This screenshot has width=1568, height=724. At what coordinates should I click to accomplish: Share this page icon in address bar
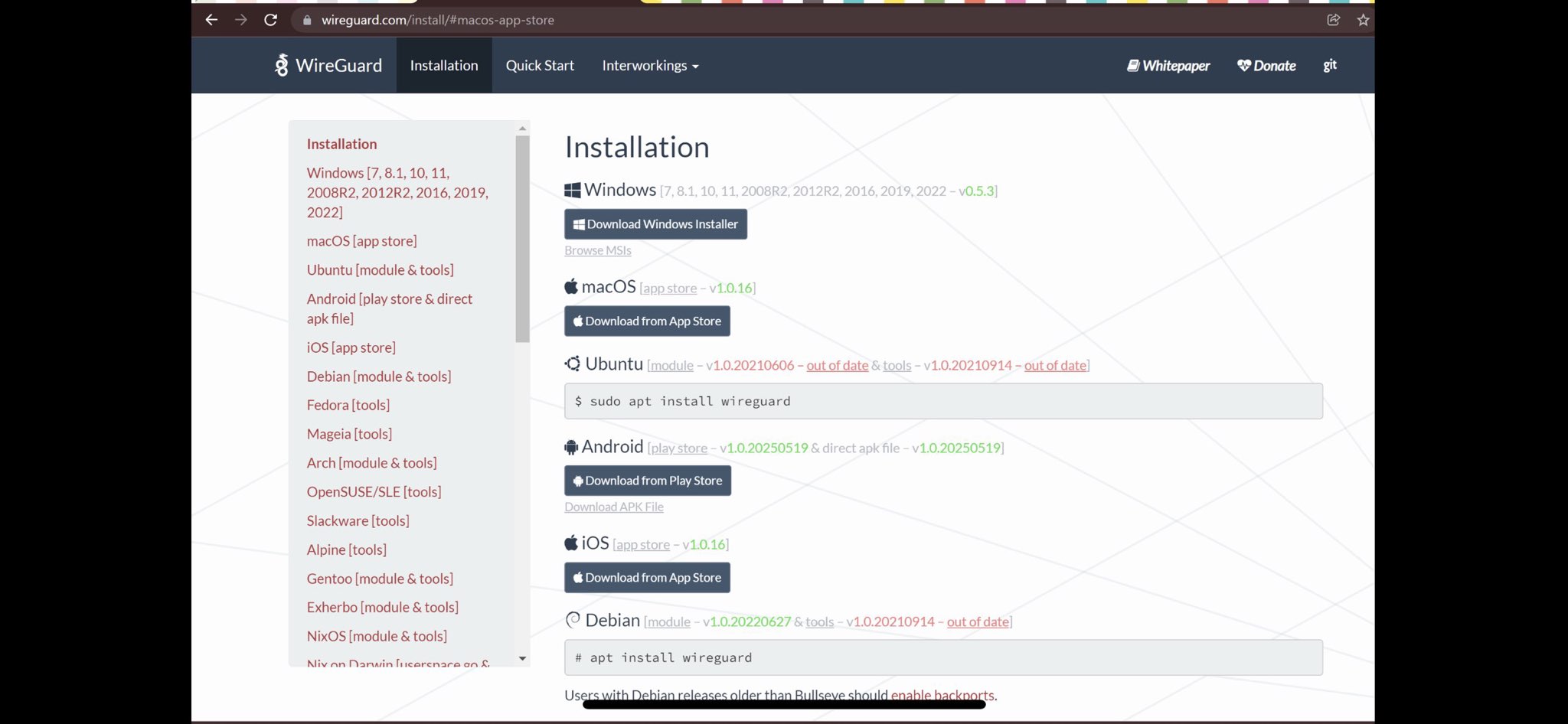click(1333, 20)
